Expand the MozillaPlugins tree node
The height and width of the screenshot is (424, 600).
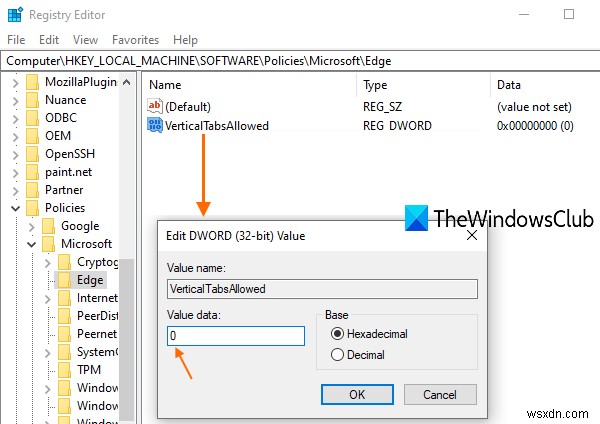[x=15, y=82]
